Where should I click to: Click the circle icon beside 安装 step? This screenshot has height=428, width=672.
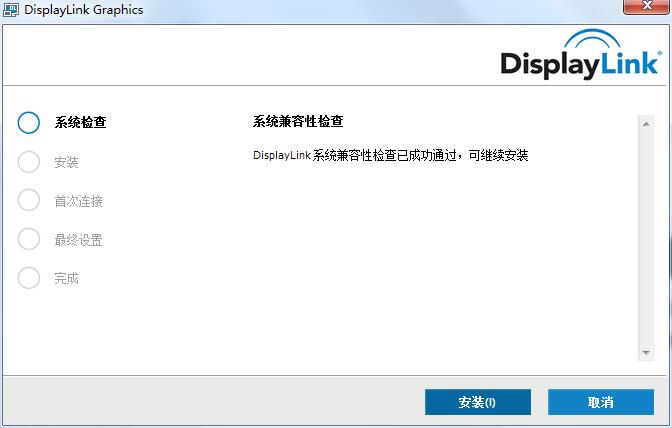[x=29, y=162]
